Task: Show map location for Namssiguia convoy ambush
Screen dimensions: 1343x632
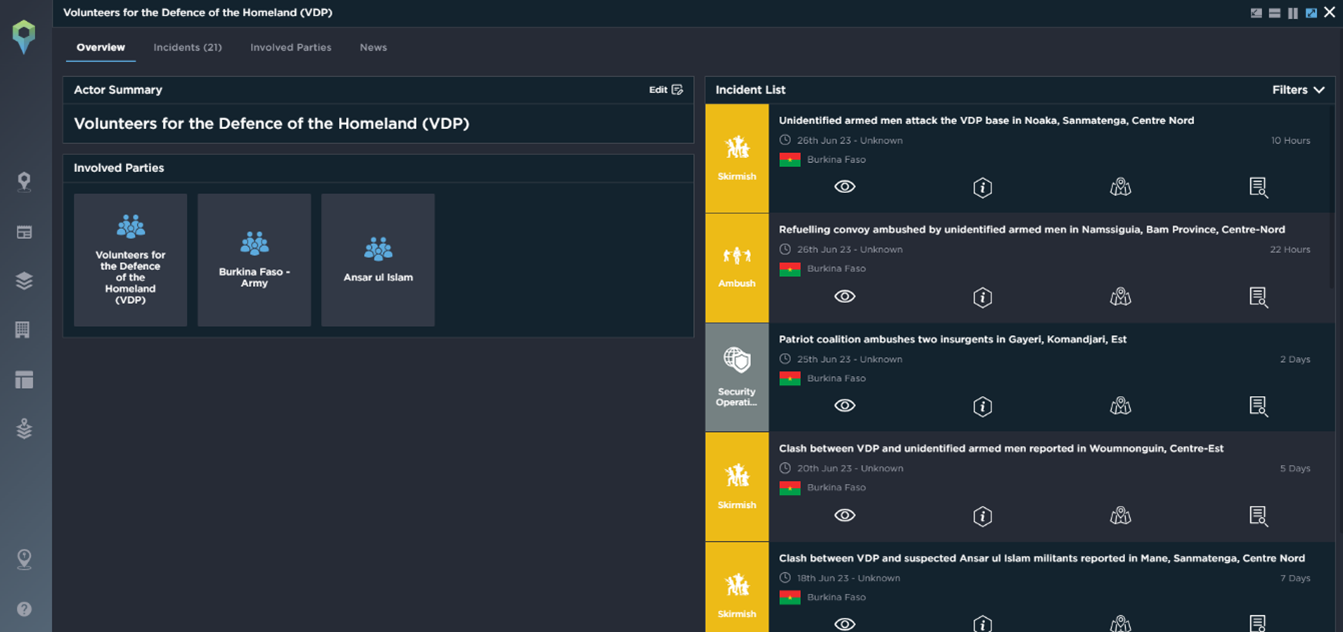Action: [1120, 296]
